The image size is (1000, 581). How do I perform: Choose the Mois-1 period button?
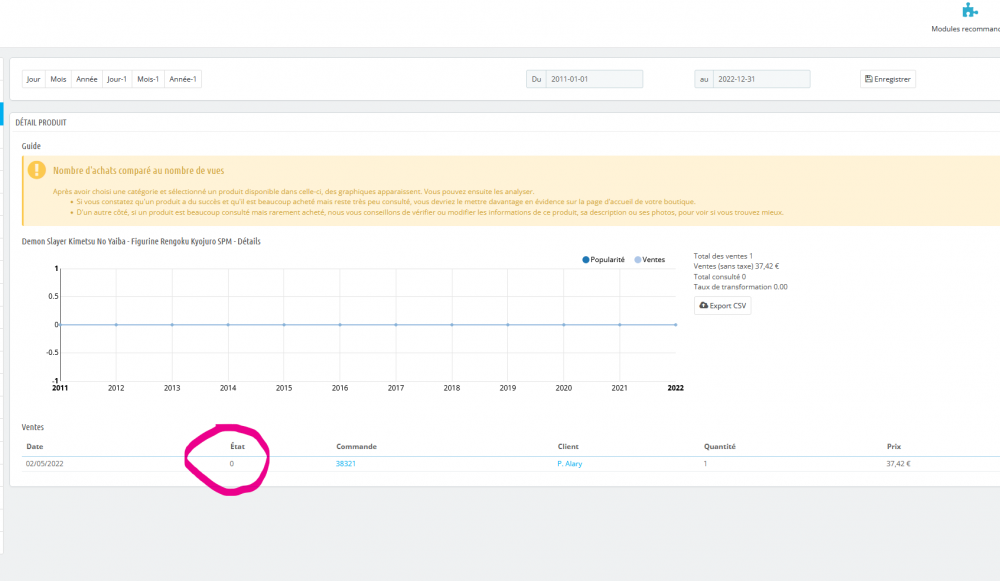click(148, 79)
